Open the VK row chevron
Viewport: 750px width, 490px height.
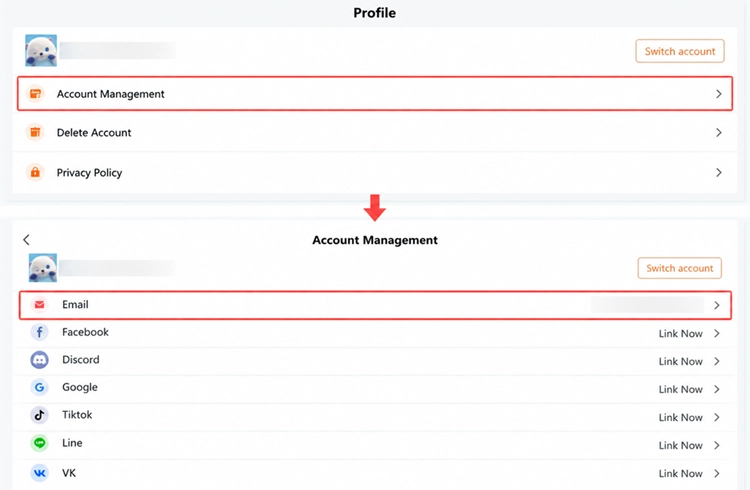pos(717,473)
